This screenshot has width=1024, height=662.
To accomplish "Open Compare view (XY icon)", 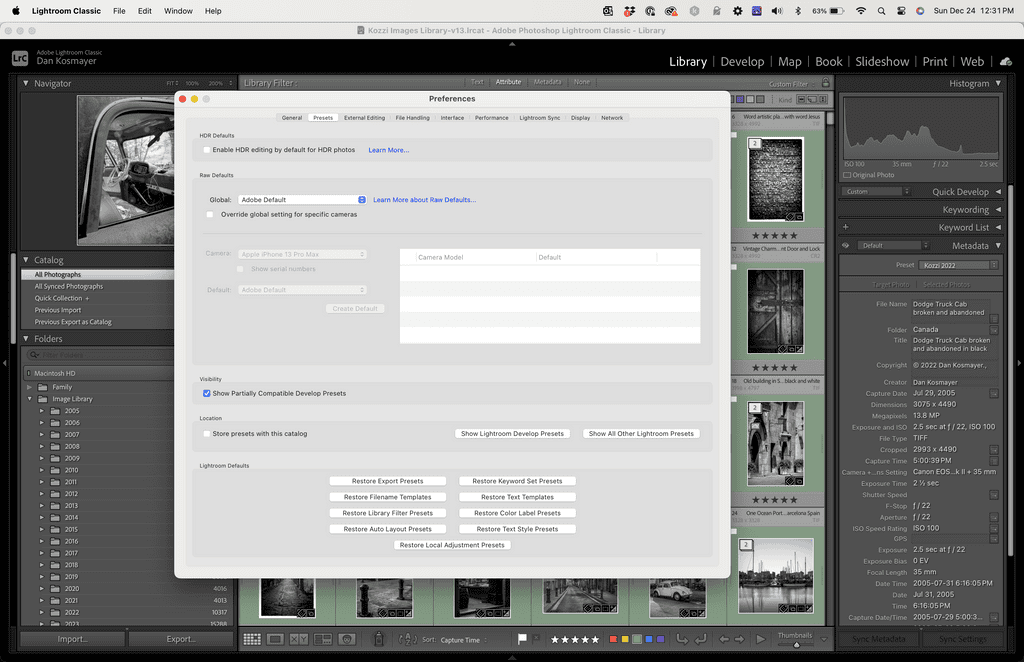I will [x=299, y=640].
